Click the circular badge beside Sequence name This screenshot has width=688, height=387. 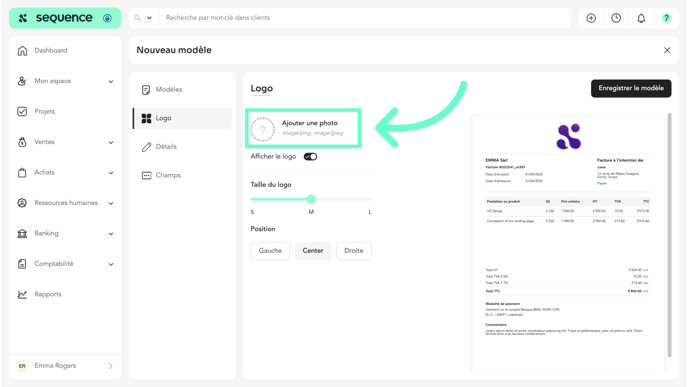point(107,18)
